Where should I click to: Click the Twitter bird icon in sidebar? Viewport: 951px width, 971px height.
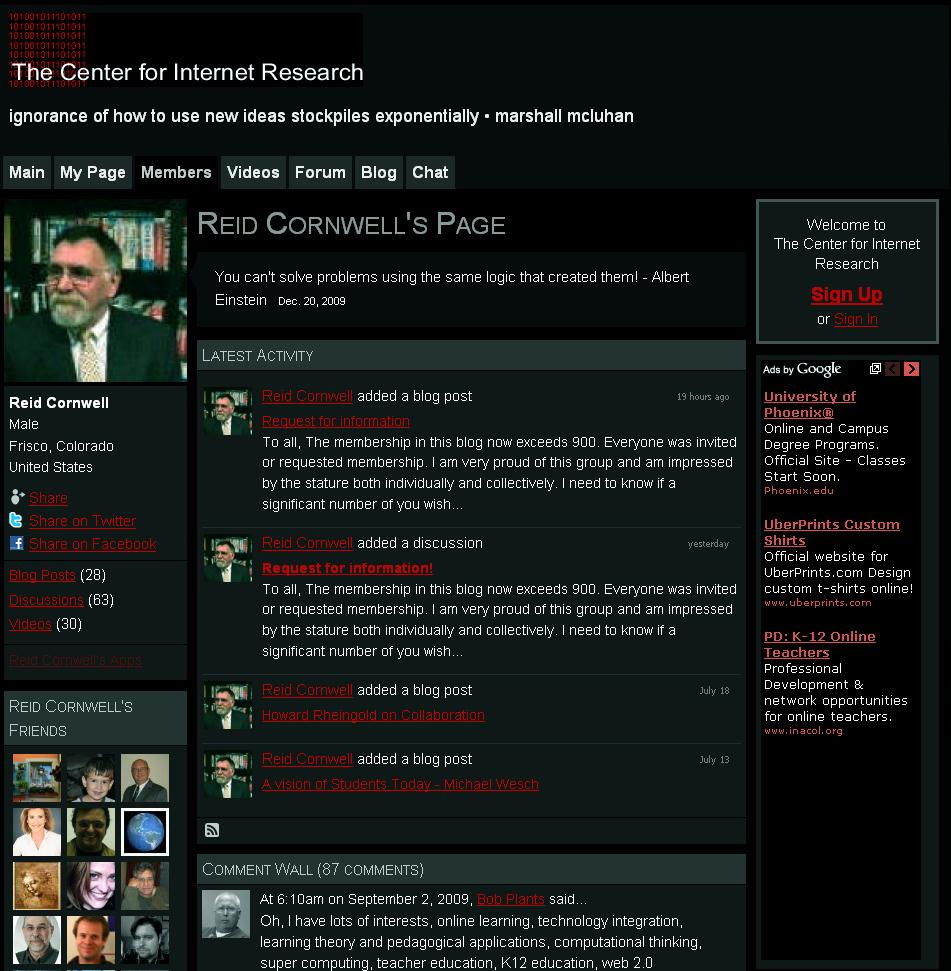coord(16,520)
